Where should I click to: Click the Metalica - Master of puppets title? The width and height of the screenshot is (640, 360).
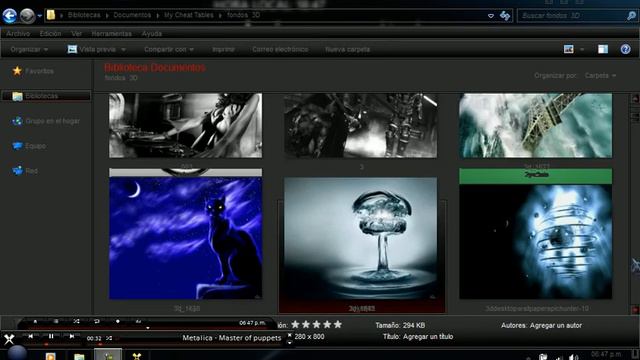[x=231, y=338]
